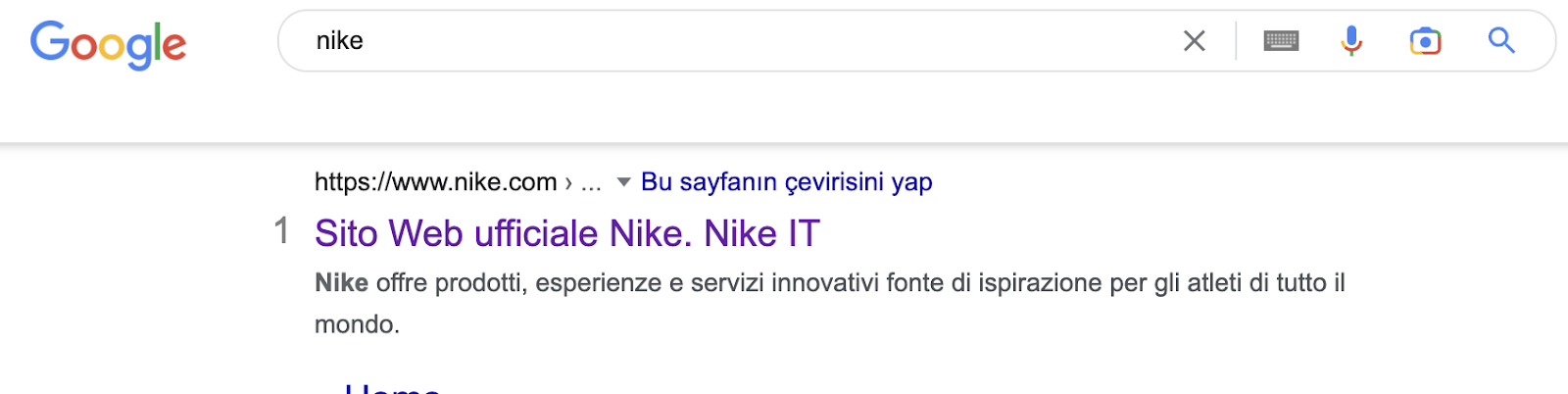Open 'Sito Web ufficiale Nike. Nike IT' result
This screenshot has height=394, width=1568.
click(566, 234)
